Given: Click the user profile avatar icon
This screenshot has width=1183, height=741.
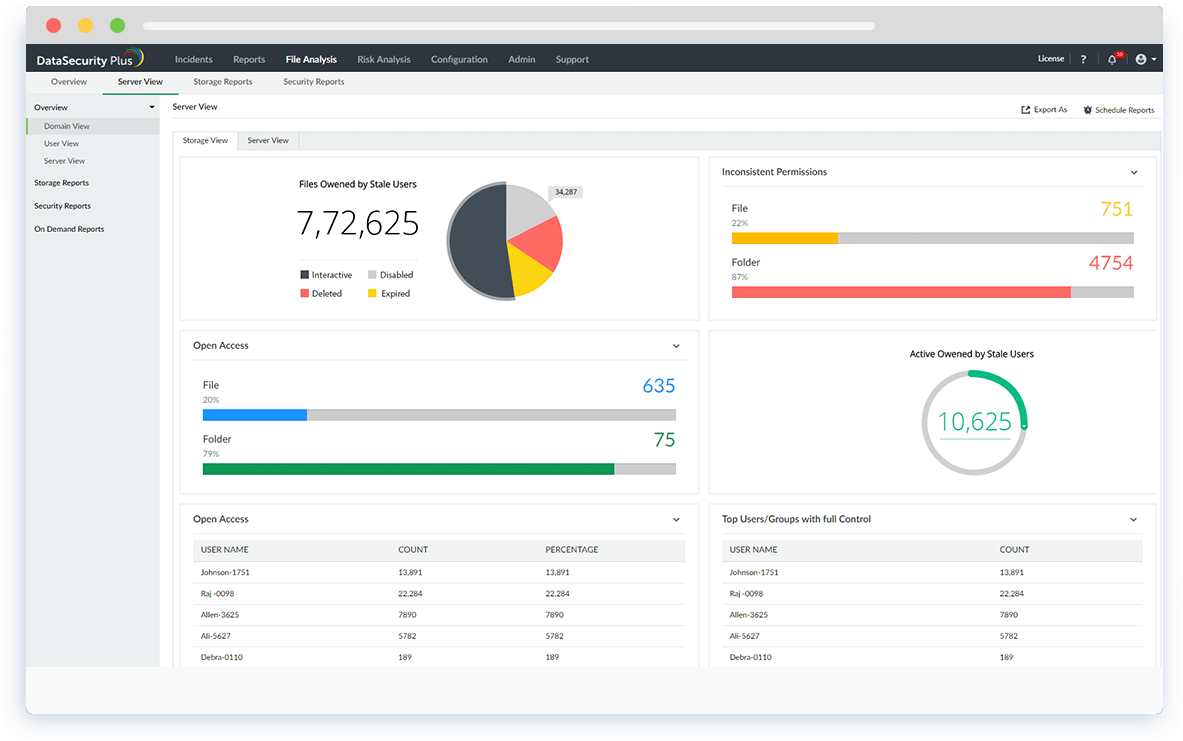Looking at the screenshot, I should 1141,60.
